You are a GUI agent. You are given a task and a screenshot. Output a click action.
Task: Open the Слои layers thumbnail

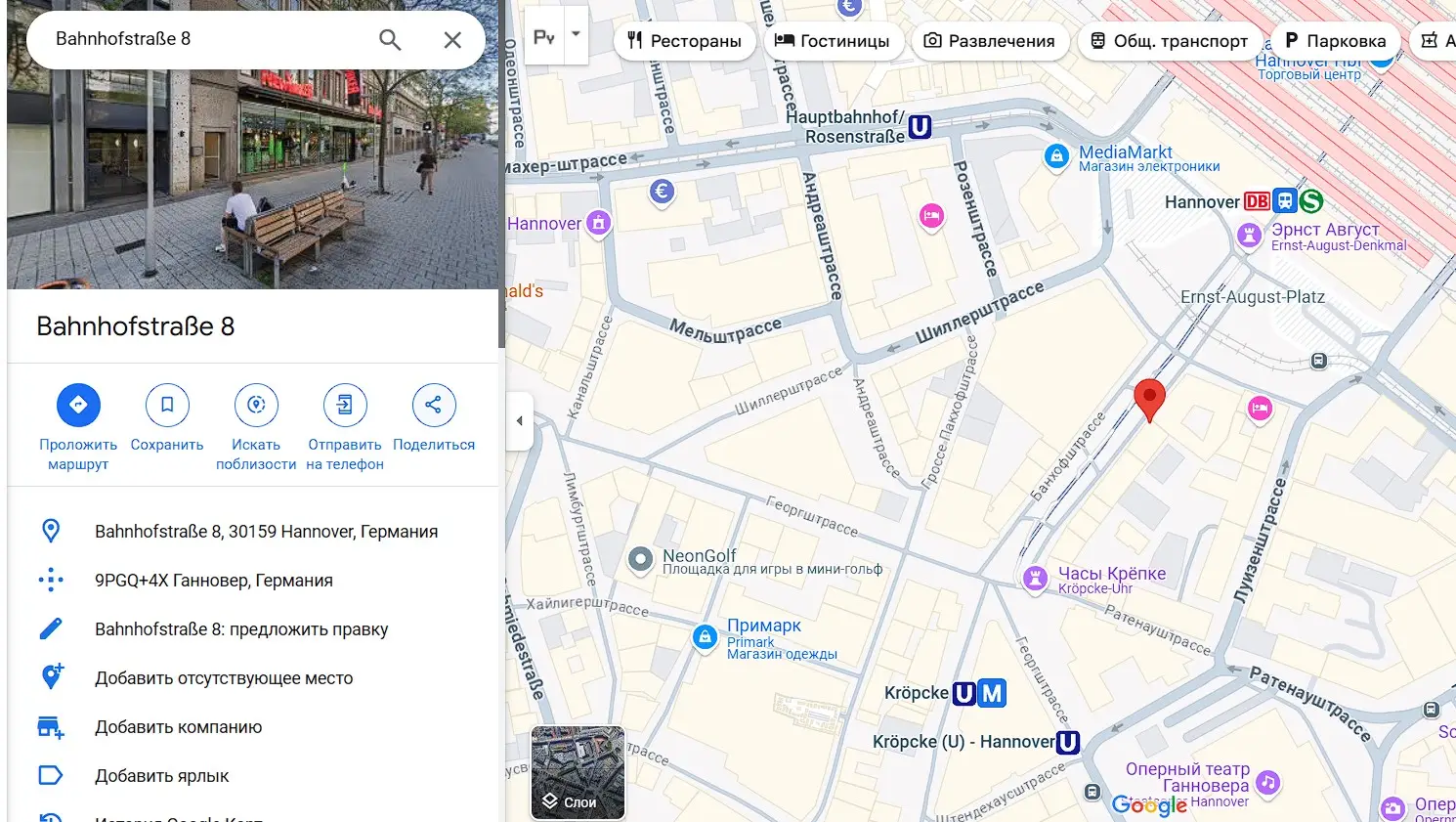[577, 772]
